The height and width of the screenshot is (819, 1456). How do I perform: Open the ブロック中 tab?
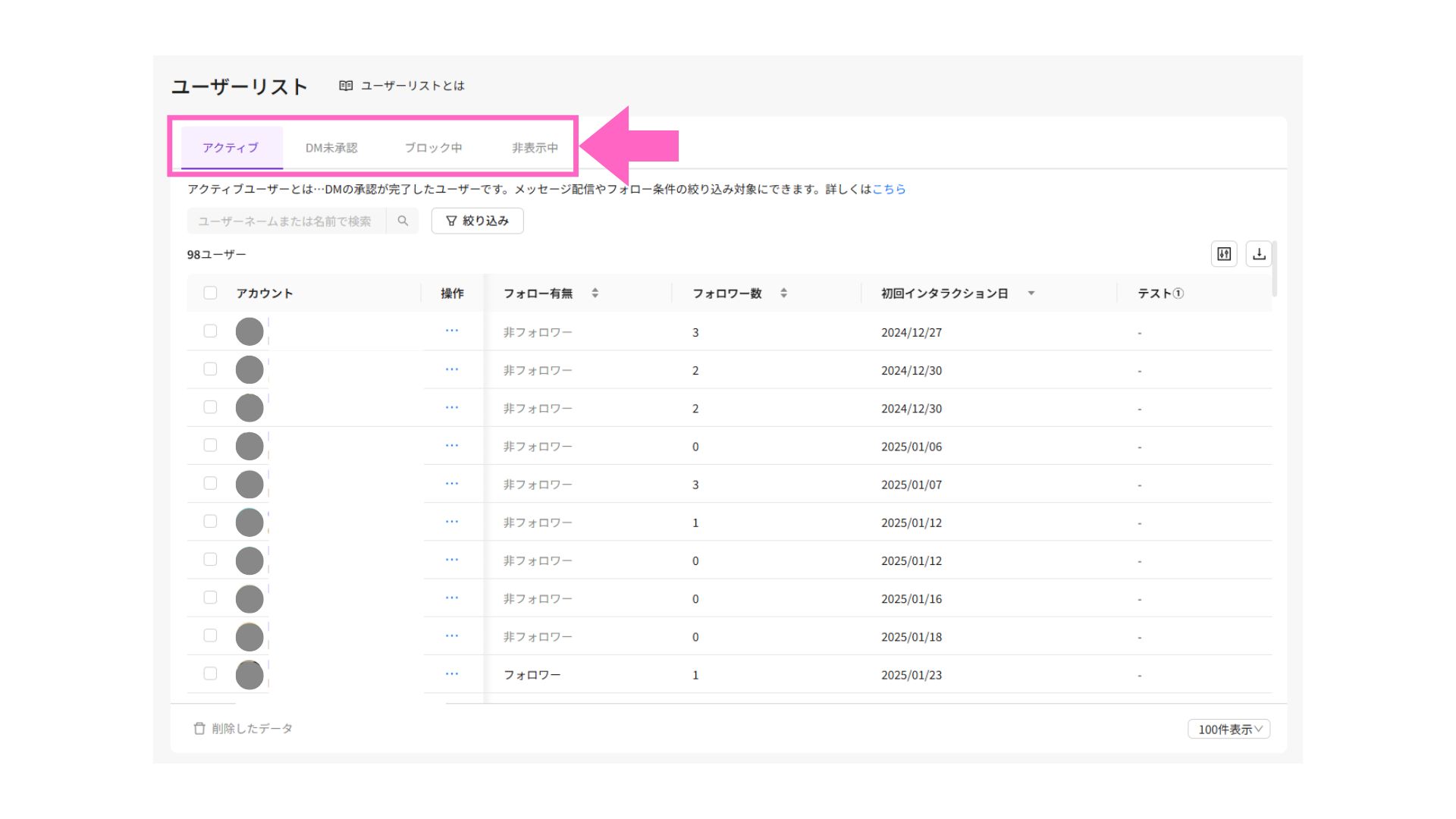pyautogui.click(x=433, y=148)
